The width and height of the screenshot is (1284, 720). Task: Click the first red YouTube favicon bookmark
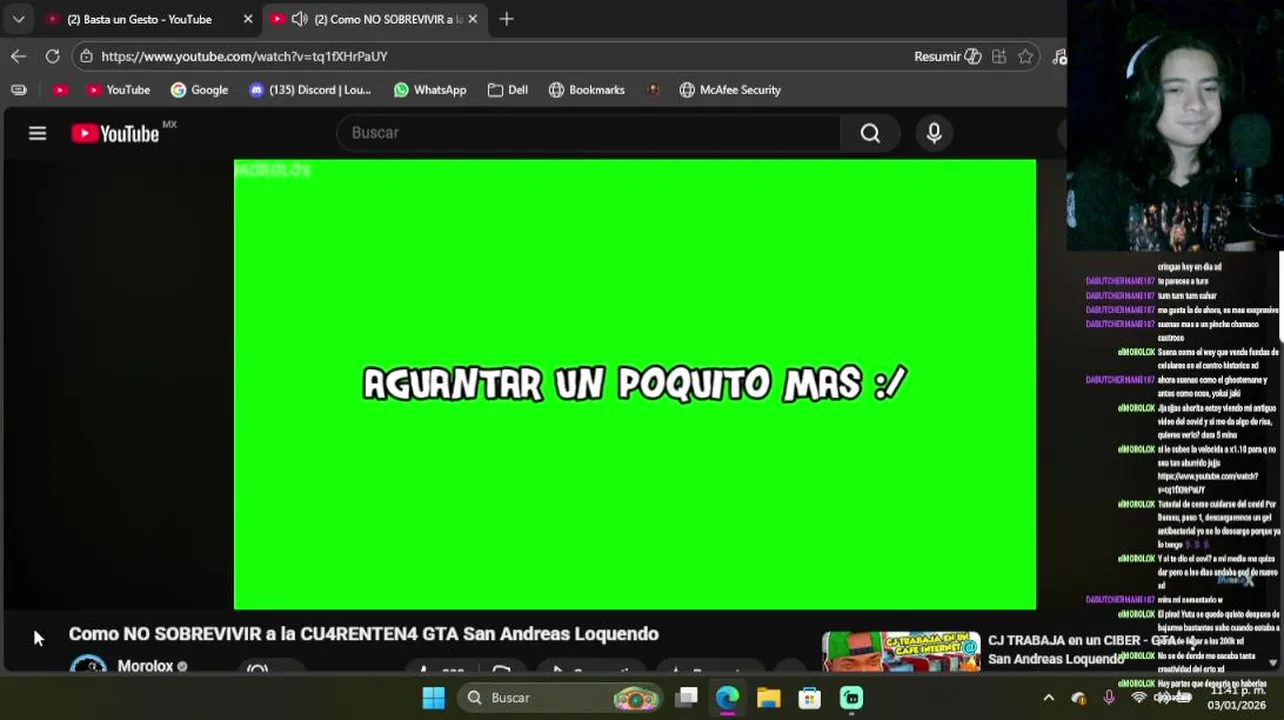60,90
